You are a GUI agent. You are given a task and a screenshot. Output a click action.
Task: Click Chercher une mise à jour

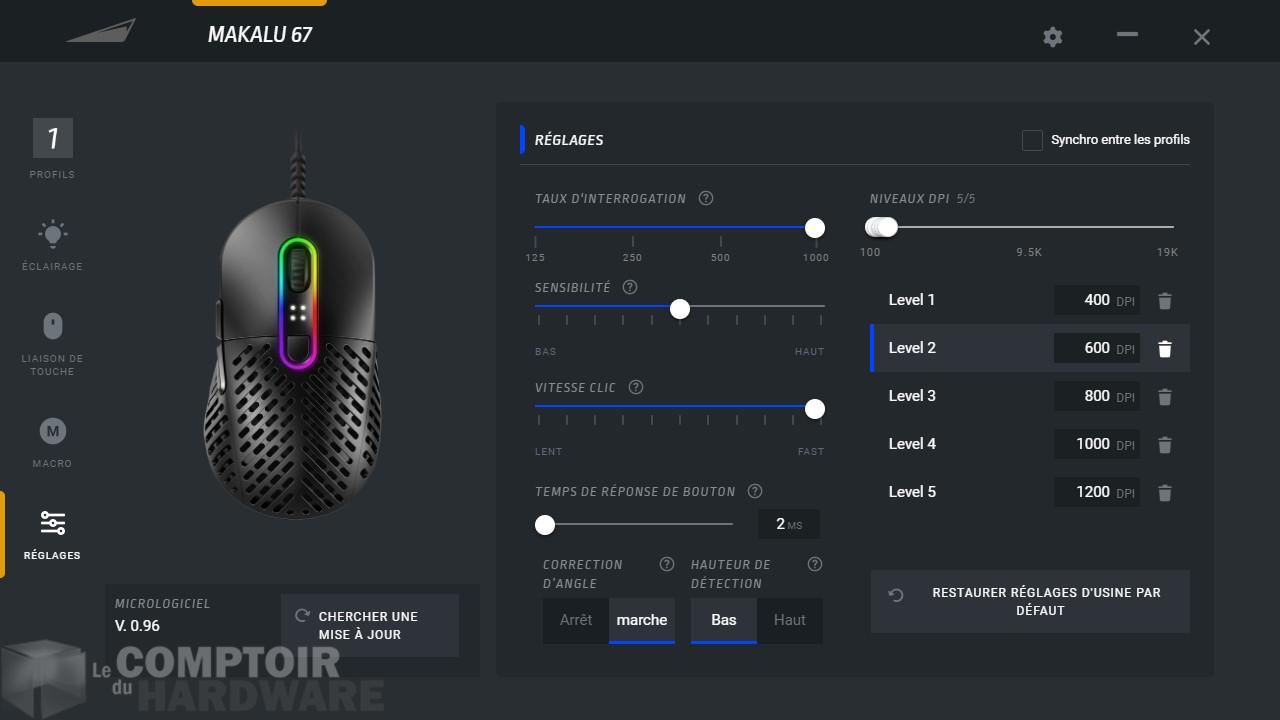pos(369,625)
